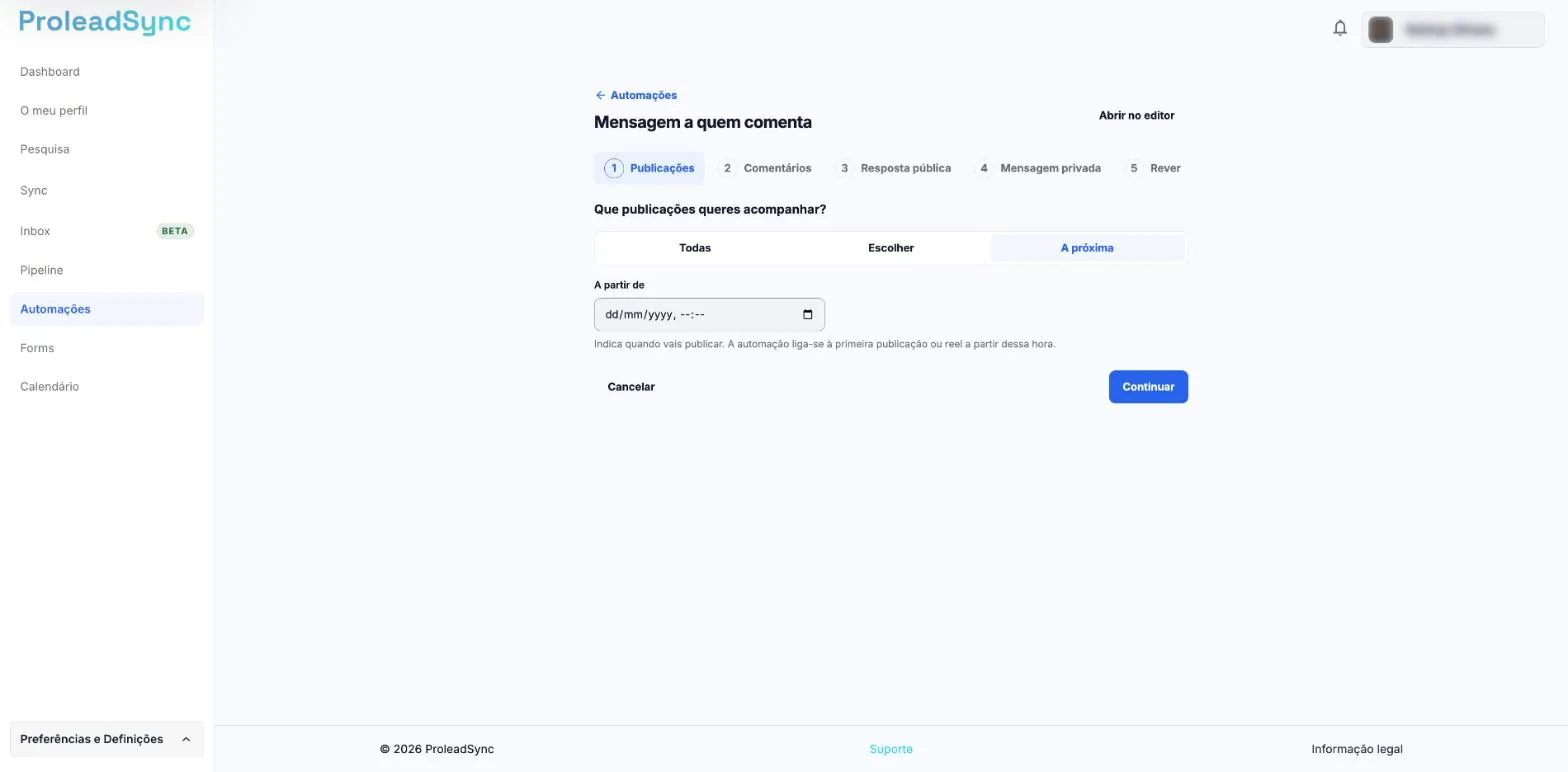
Task: Click Abrir no editor
Action: (x=1136, y=116)
